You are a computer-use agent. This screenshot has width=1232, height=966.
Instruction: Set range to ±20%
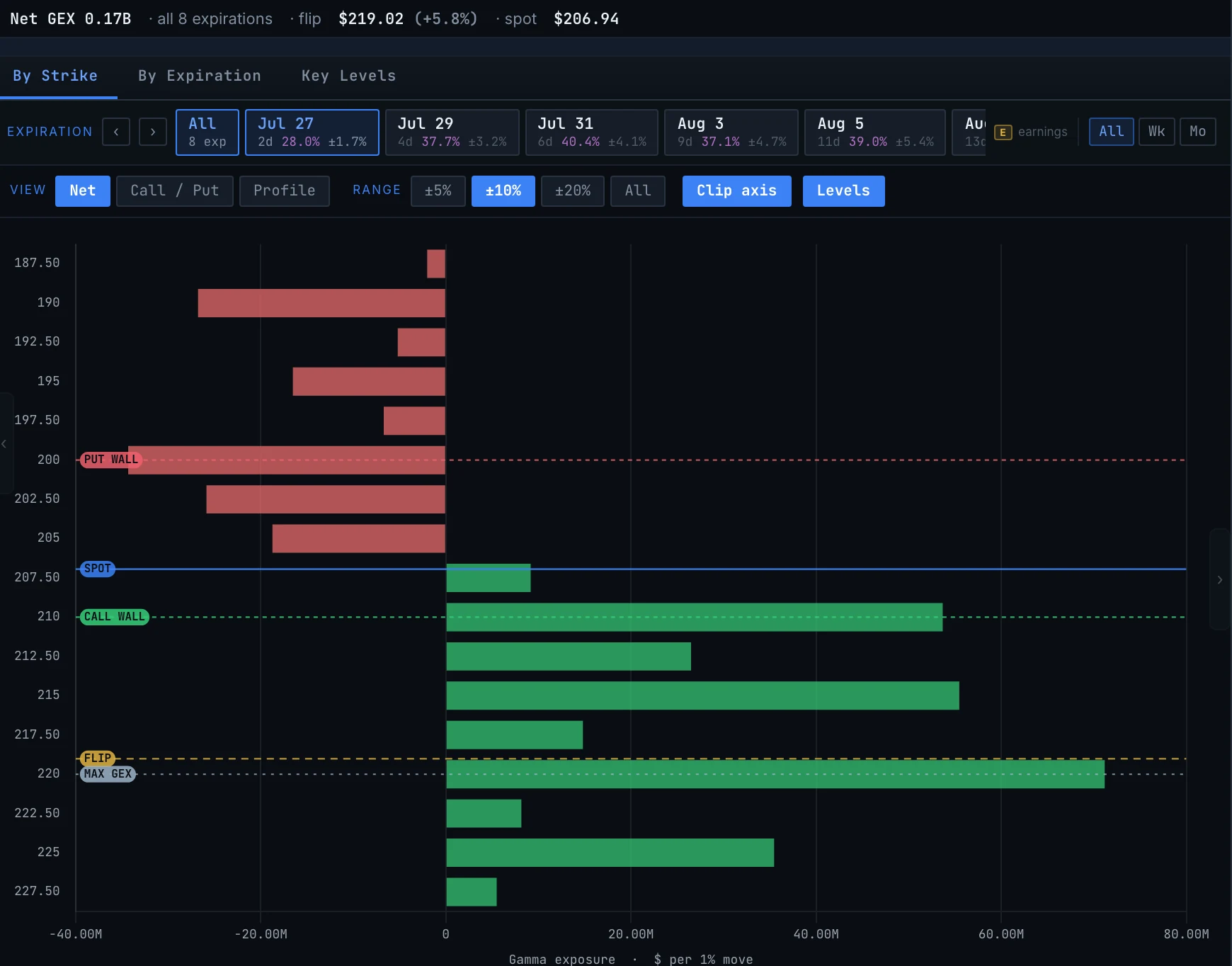pos(573,191)
